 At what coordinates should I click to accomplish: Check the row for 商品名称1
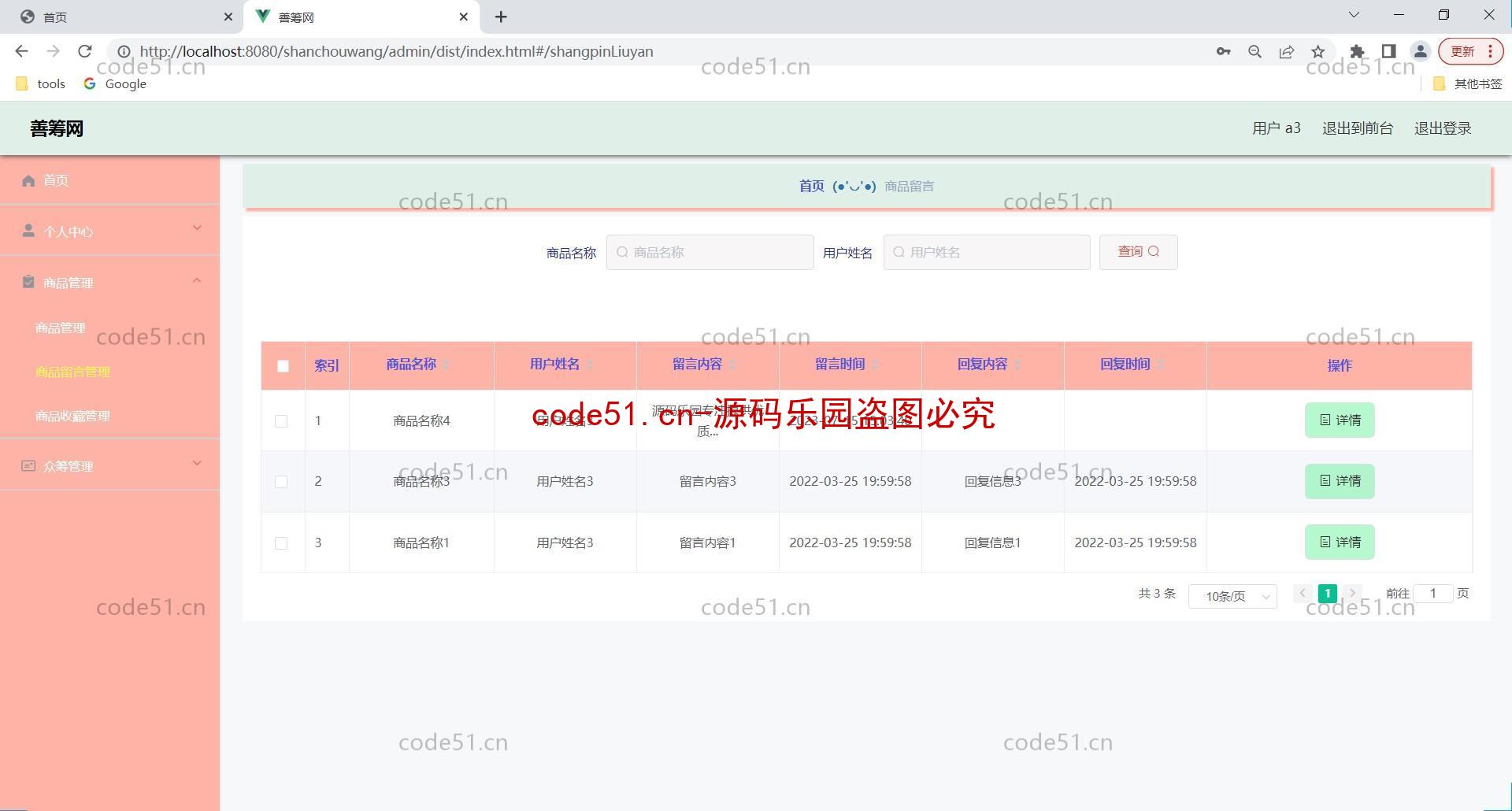(x=281, y=543)
